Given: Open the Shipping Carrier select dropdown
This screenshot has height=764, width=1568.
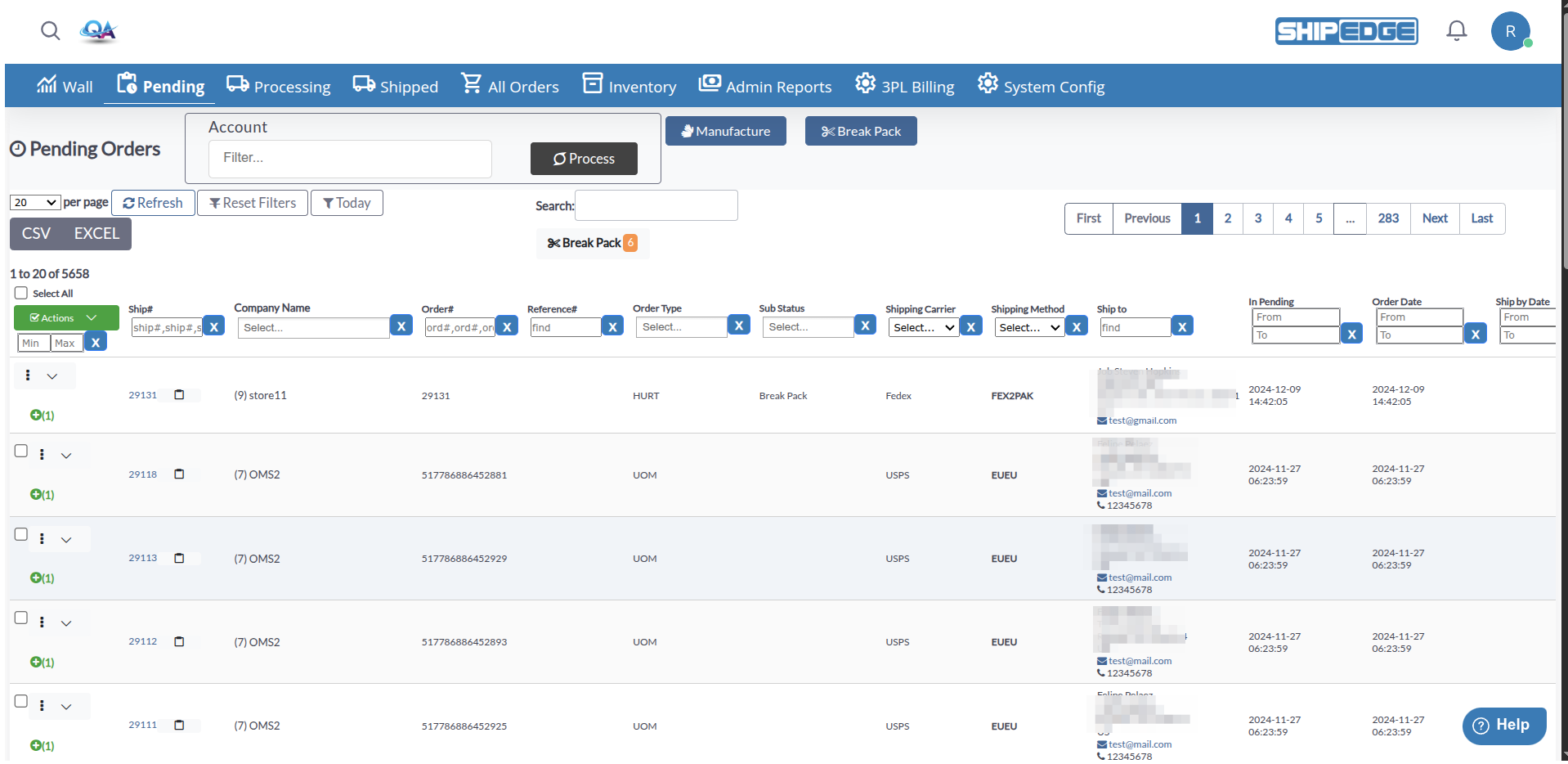Looking at the screenshot, I should coord(922,326).
